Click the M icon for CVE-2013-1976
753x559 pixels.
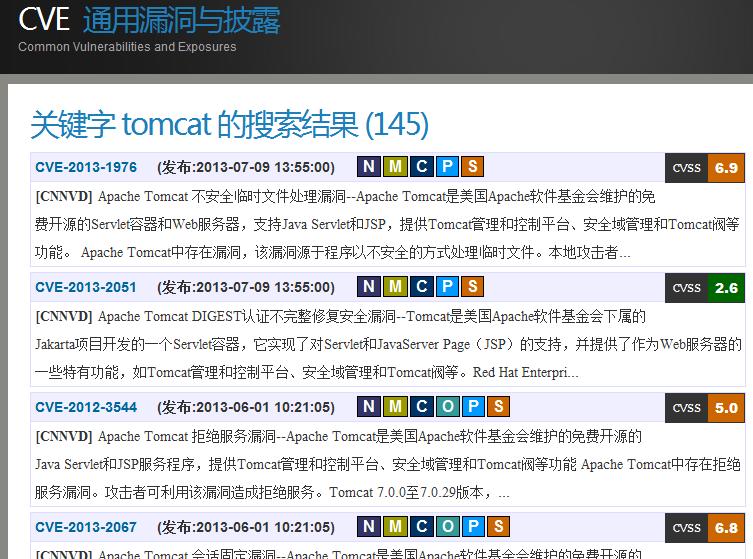tap(395, 167)
